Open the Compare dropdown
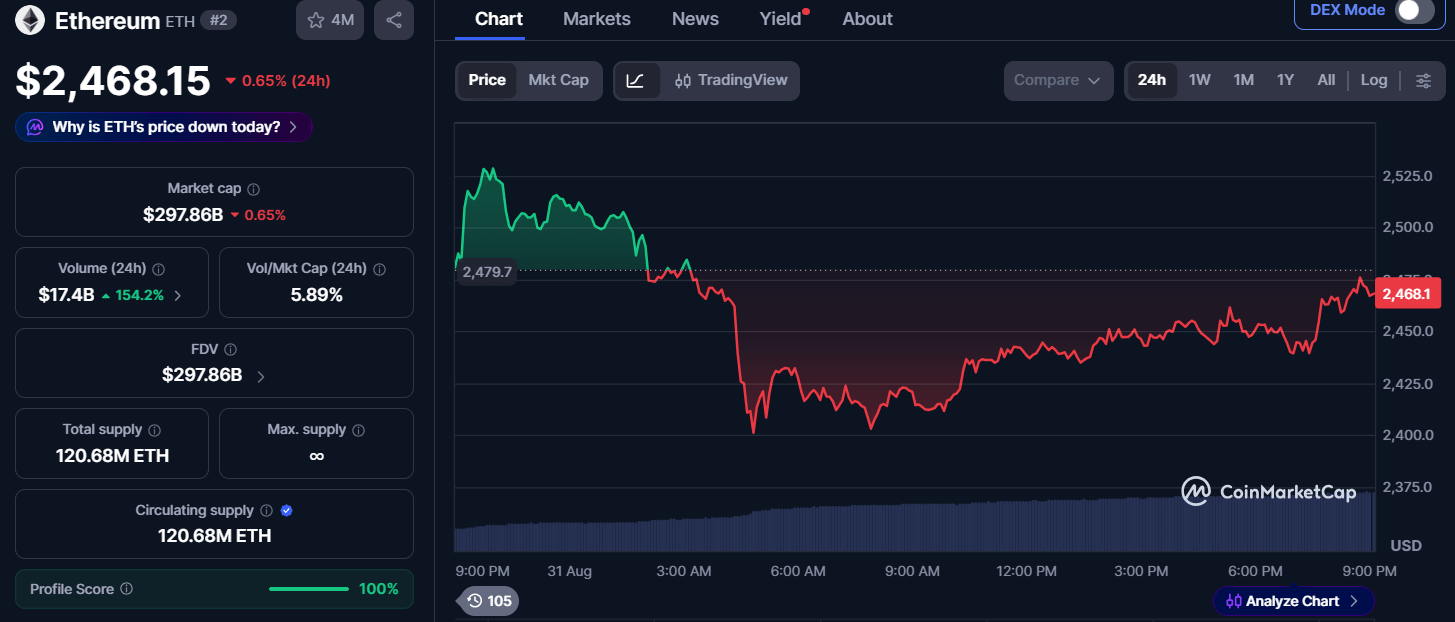Image resolution: width=1455 pixels, height=622 pixels. pyautogui.click(x=1058, y=80)
